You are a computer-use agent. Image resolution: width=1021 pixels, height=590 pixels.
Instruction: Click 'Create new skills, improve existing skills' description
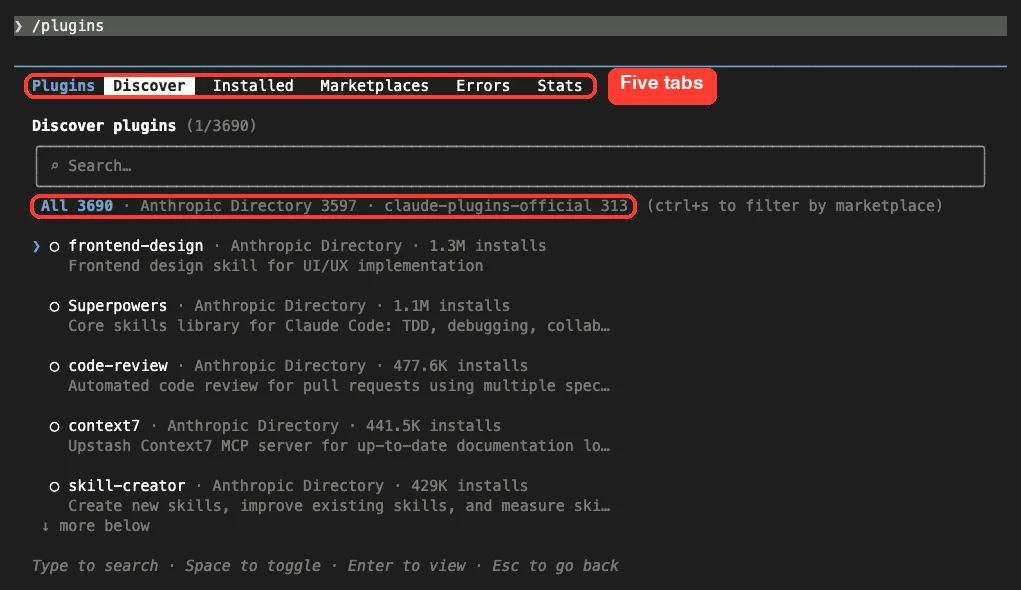click(339, 505)
